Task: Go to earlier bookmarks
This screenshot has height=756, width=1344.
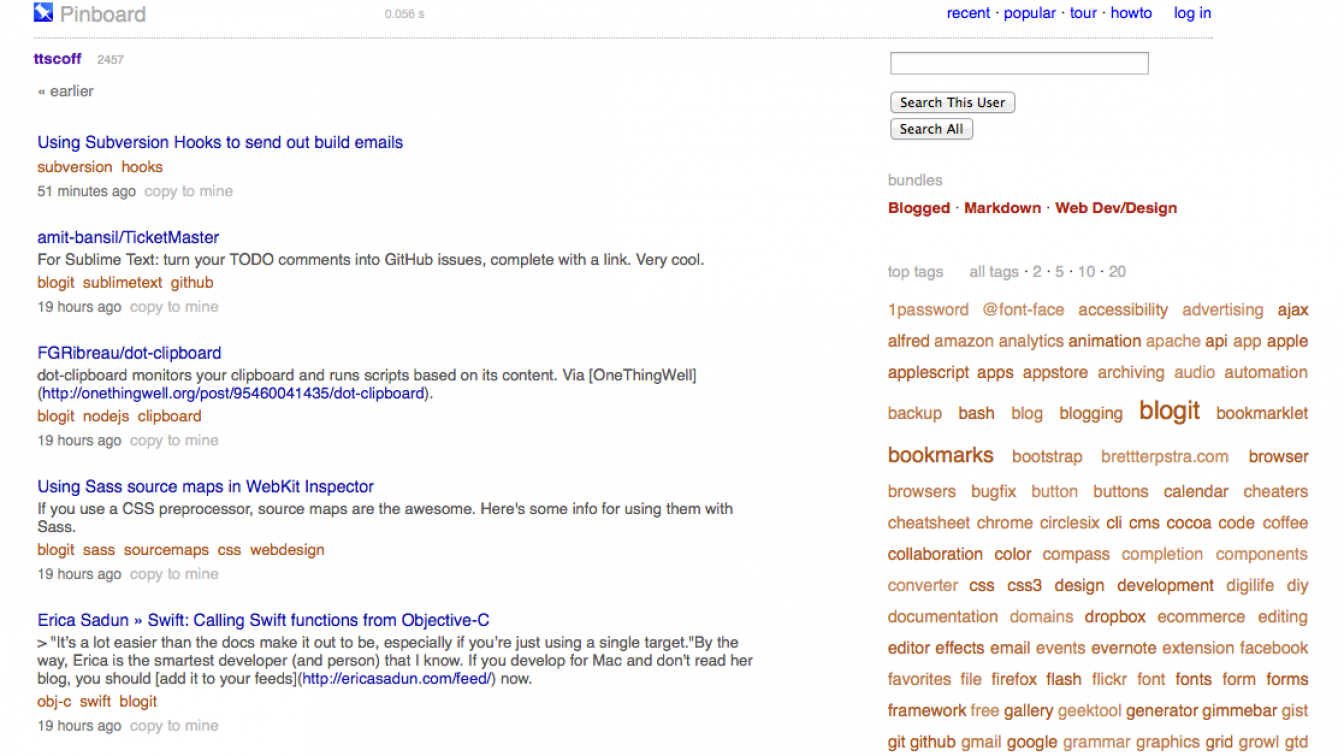Action: click(66, 91)
